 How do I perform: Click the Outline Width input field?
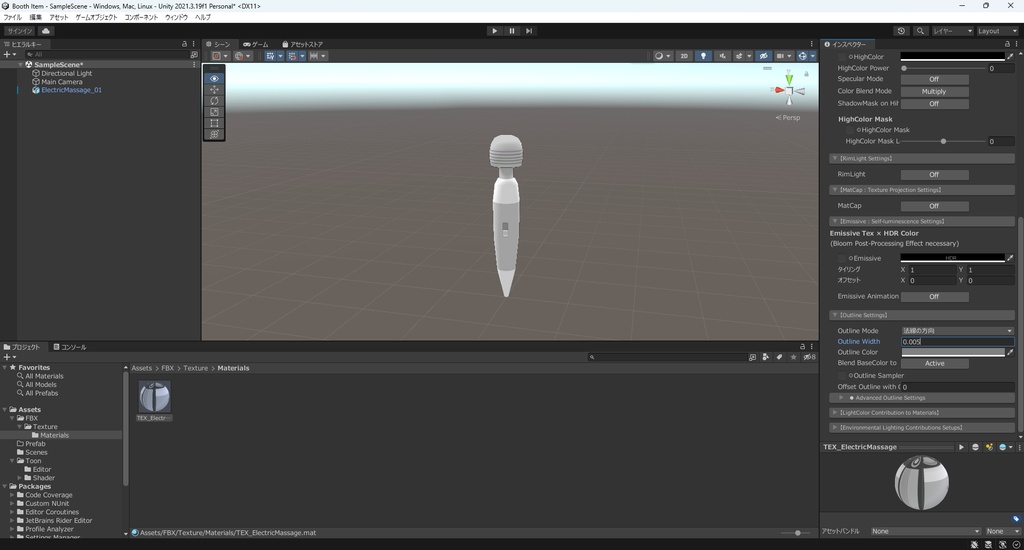[x=957, y=342]
